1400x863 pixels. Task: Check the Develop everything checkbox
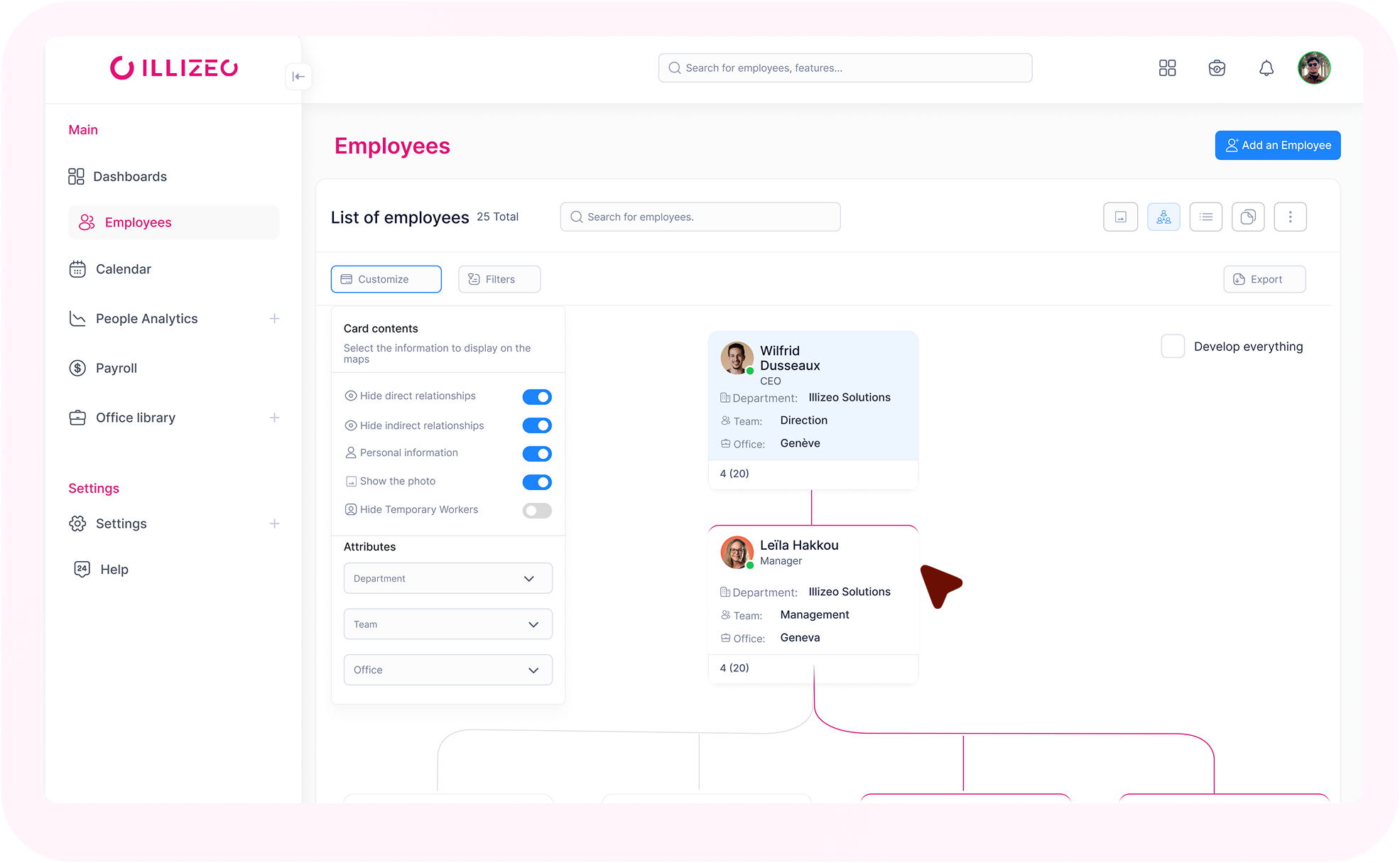click(1173, 347)
